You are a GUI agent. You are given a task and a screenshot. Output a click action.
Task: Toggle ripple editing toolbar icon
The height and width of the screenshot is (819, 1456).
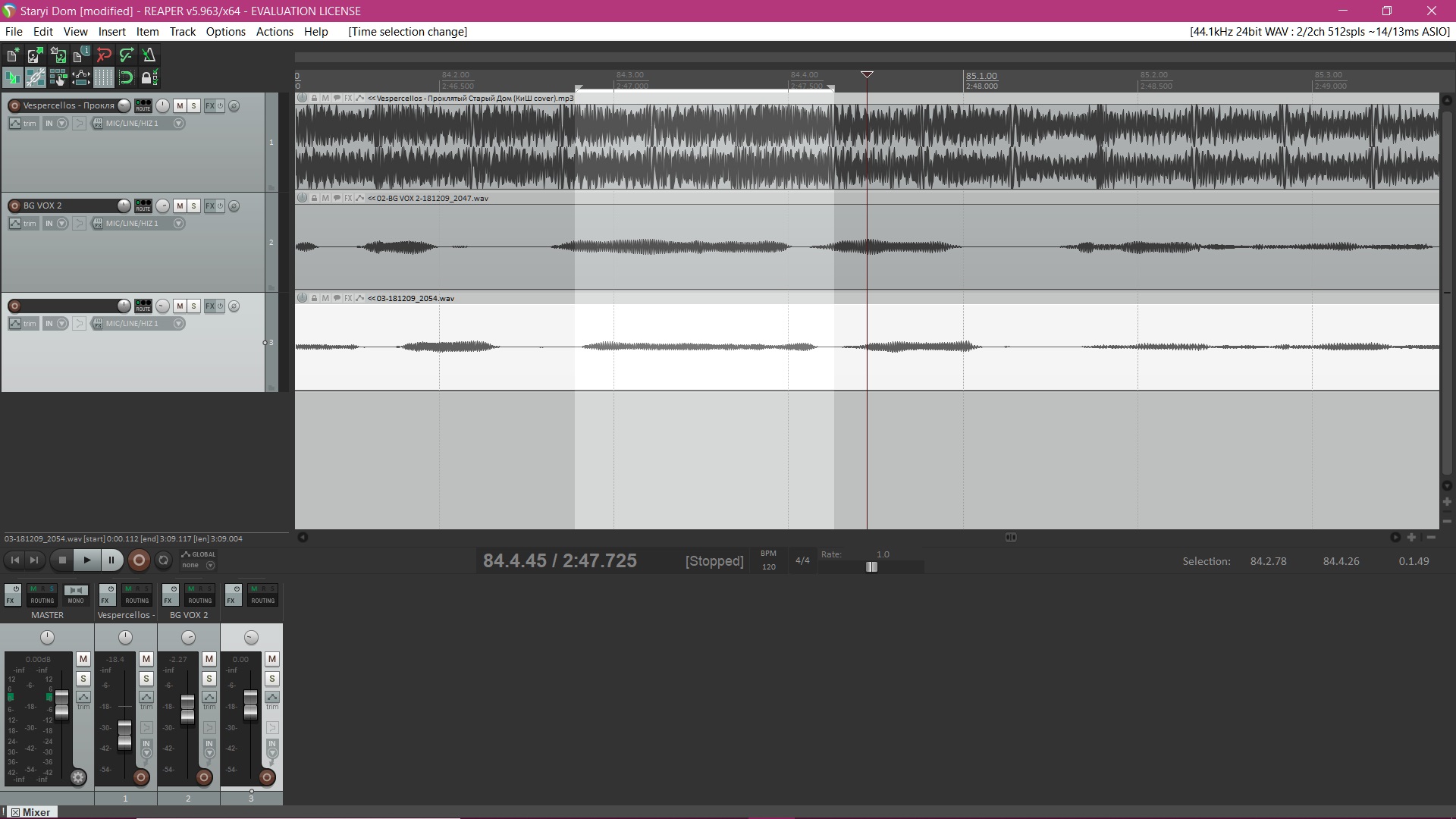[58, 77]
